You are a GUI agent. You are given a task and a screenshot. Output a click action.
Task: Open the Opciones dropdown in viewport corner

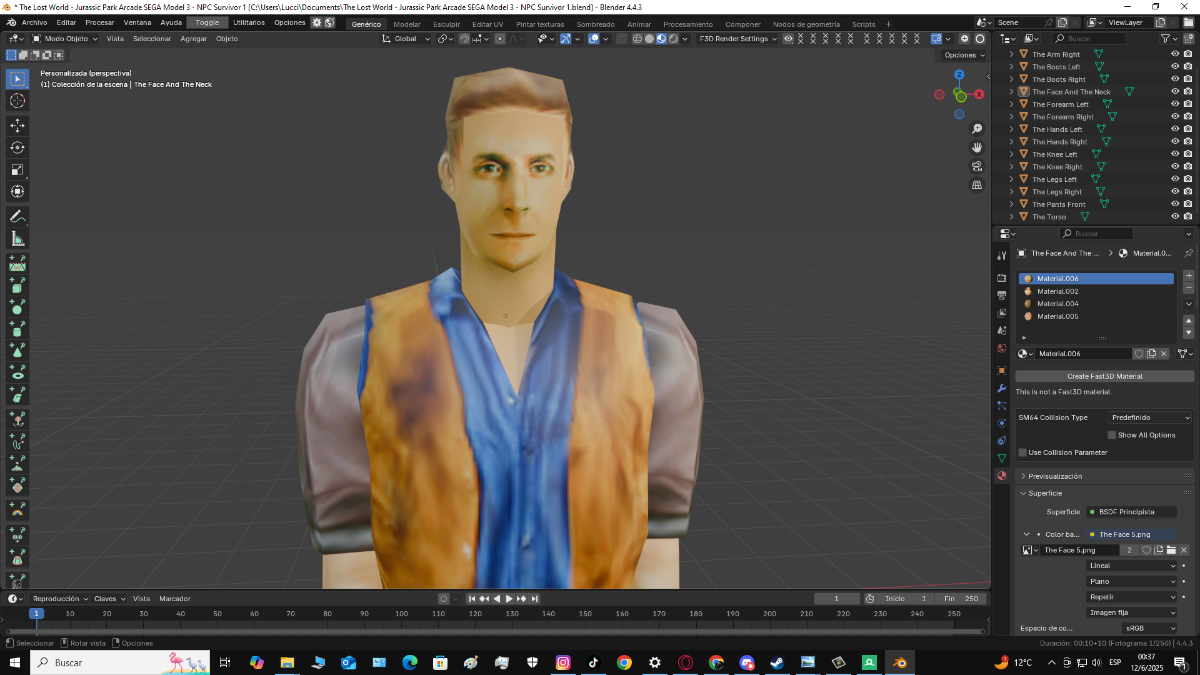click(x=962, y=55)
